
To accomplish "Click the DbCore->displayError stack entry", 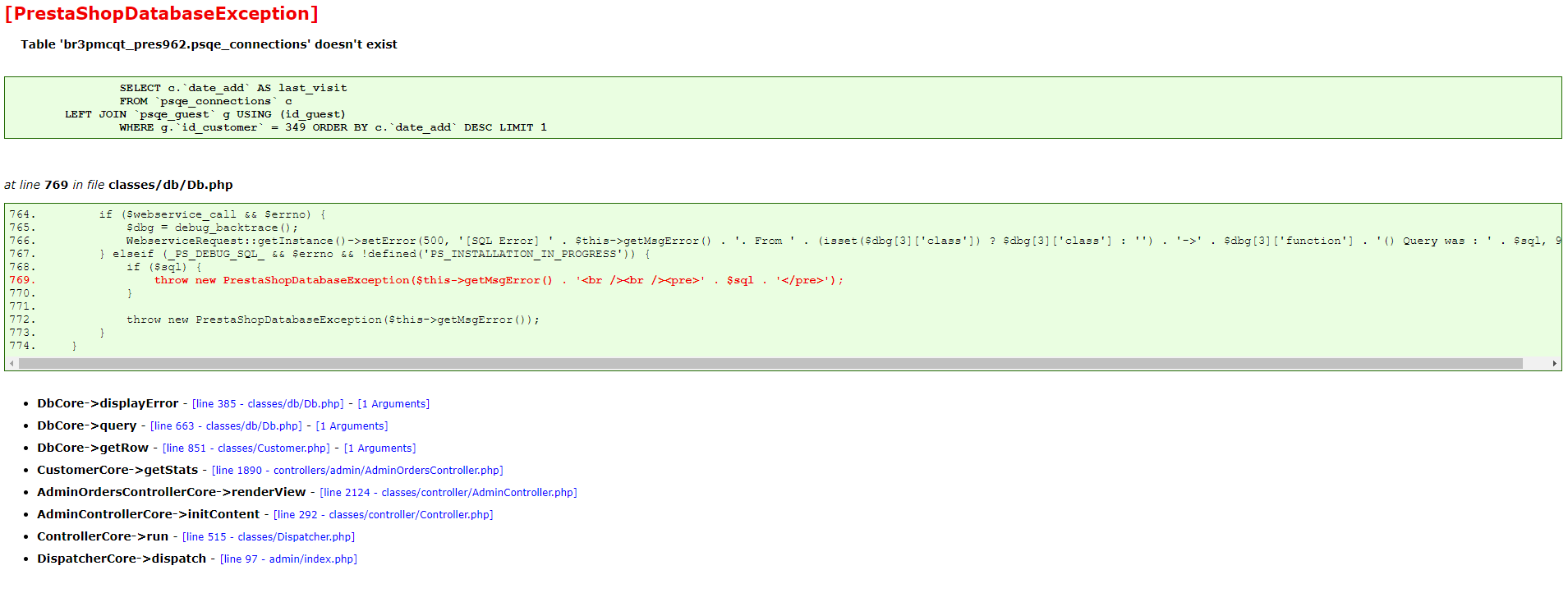I will coord(108,404).
